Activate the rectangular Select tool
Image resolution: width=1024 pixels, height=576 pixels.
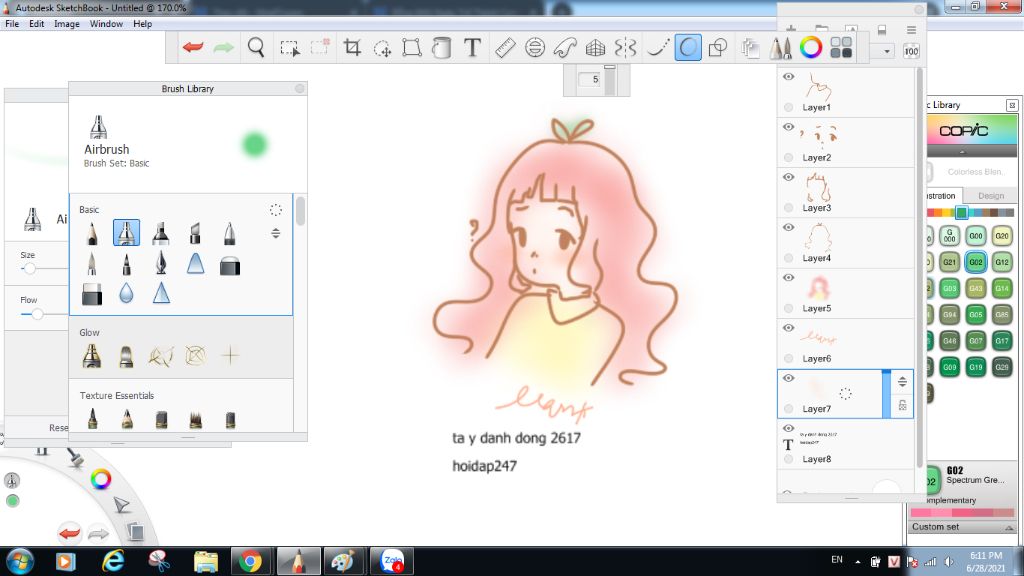pos(289,48)
